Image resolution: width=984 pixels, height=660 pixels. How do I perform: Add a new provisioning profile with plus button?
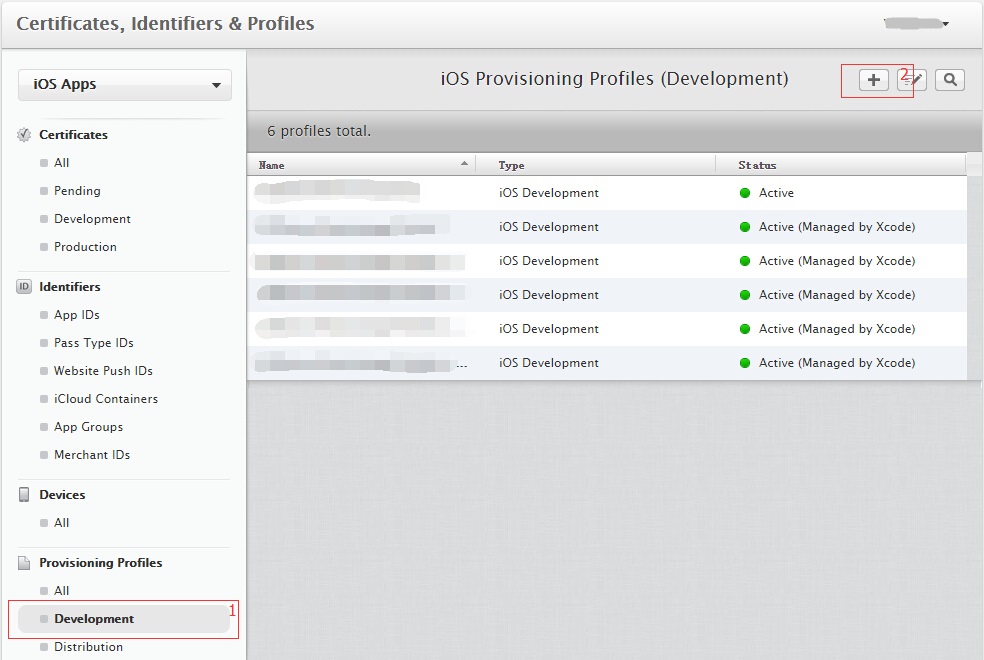pos(874,80)
